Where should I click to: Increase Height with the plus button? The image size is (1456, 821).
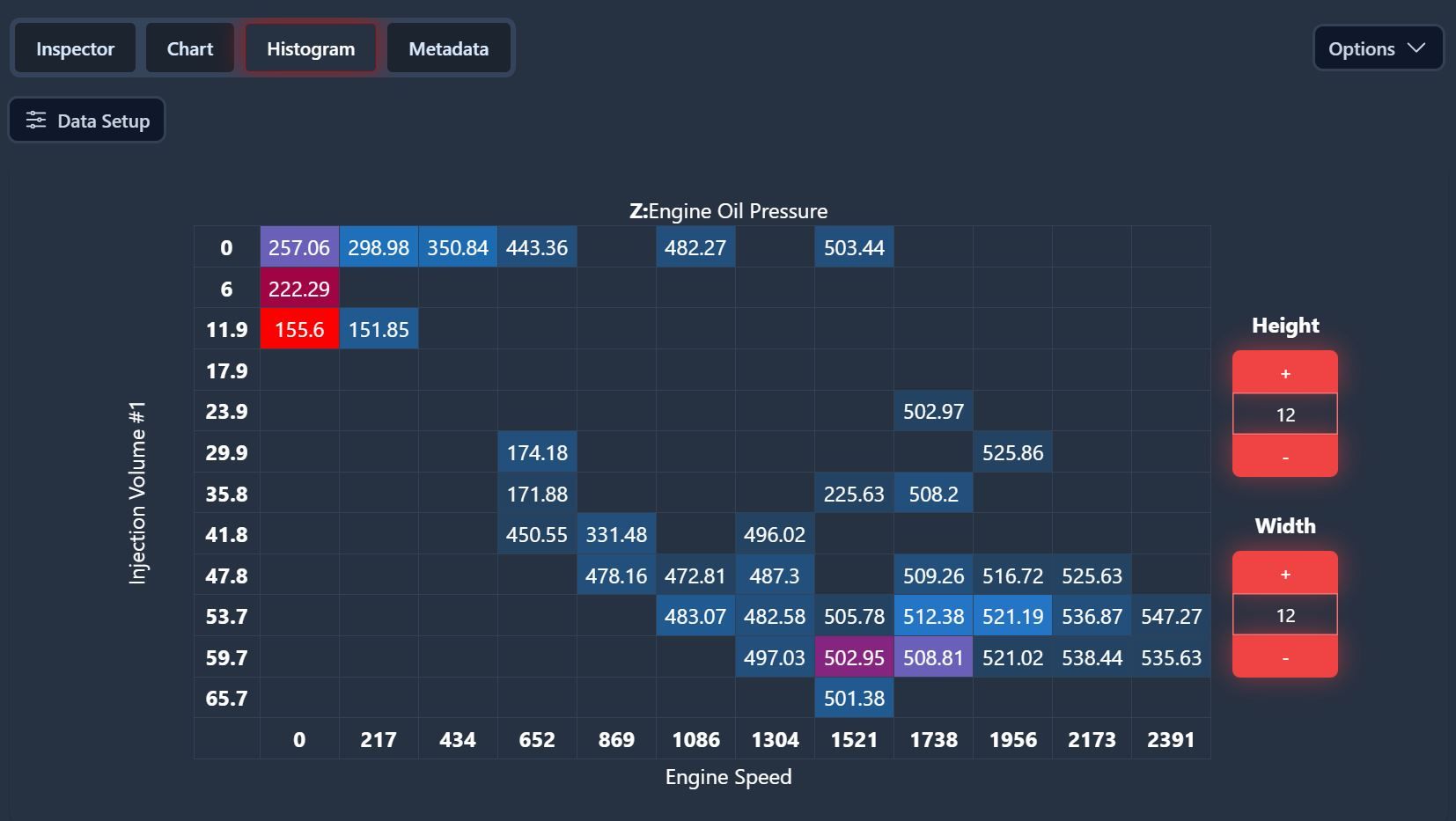pyautogui.click(x=1285, y=373)
